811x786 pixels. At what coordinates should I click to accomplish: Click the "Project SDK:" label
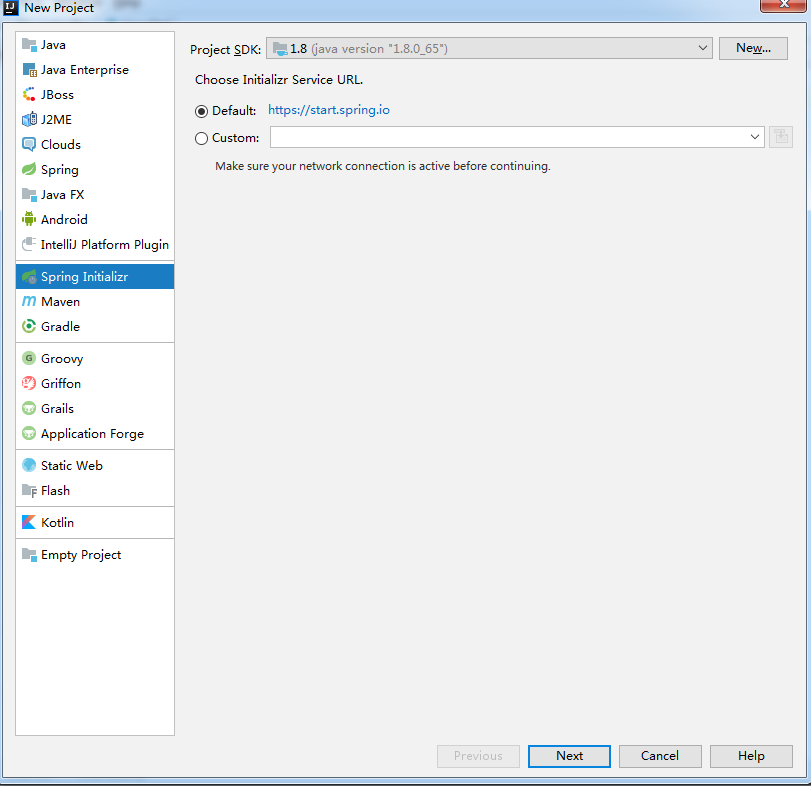tap(226, 50)
